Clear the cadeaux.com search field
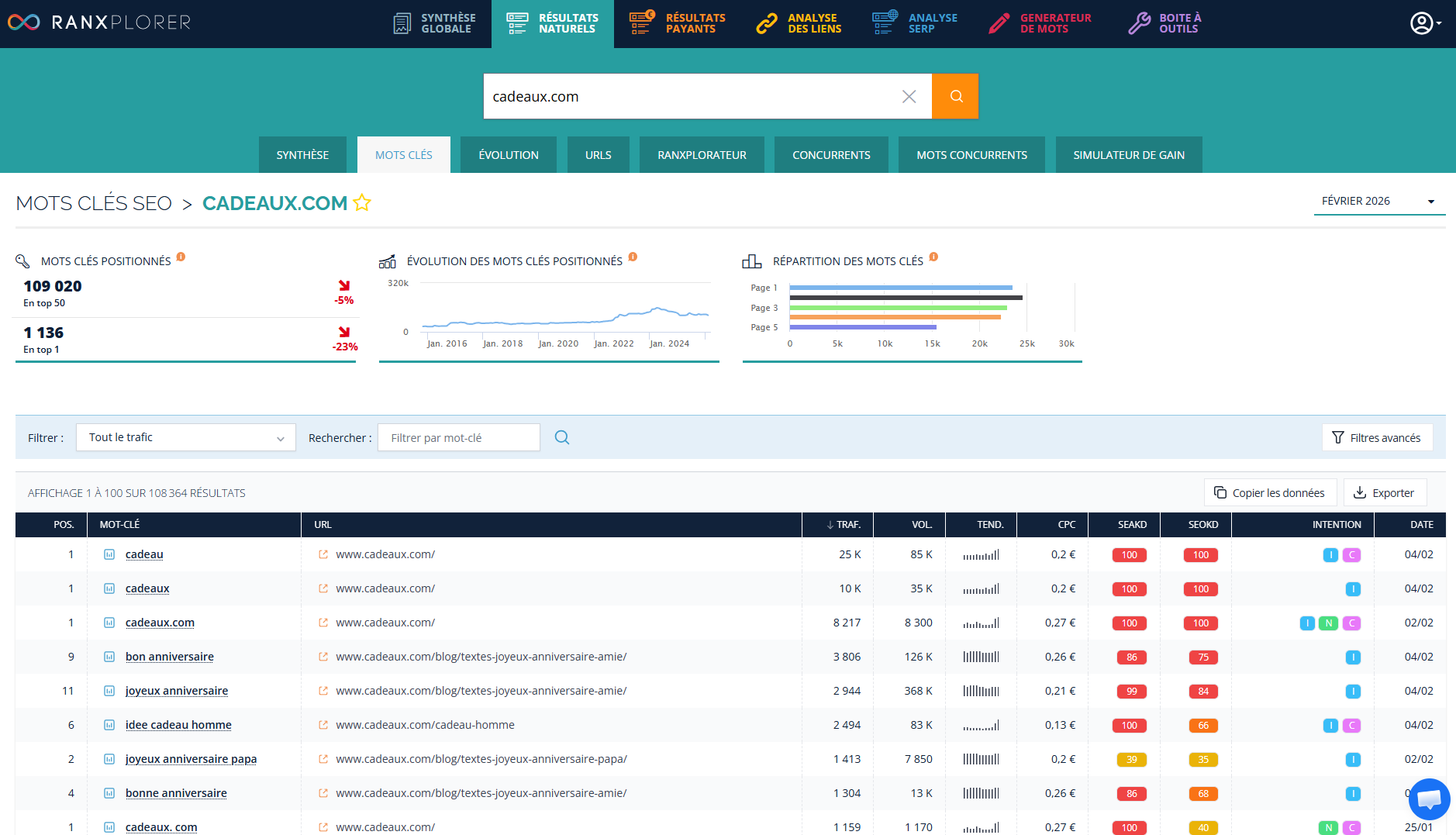The width and height of the screenshot is (1456, 835). [909, 96]
